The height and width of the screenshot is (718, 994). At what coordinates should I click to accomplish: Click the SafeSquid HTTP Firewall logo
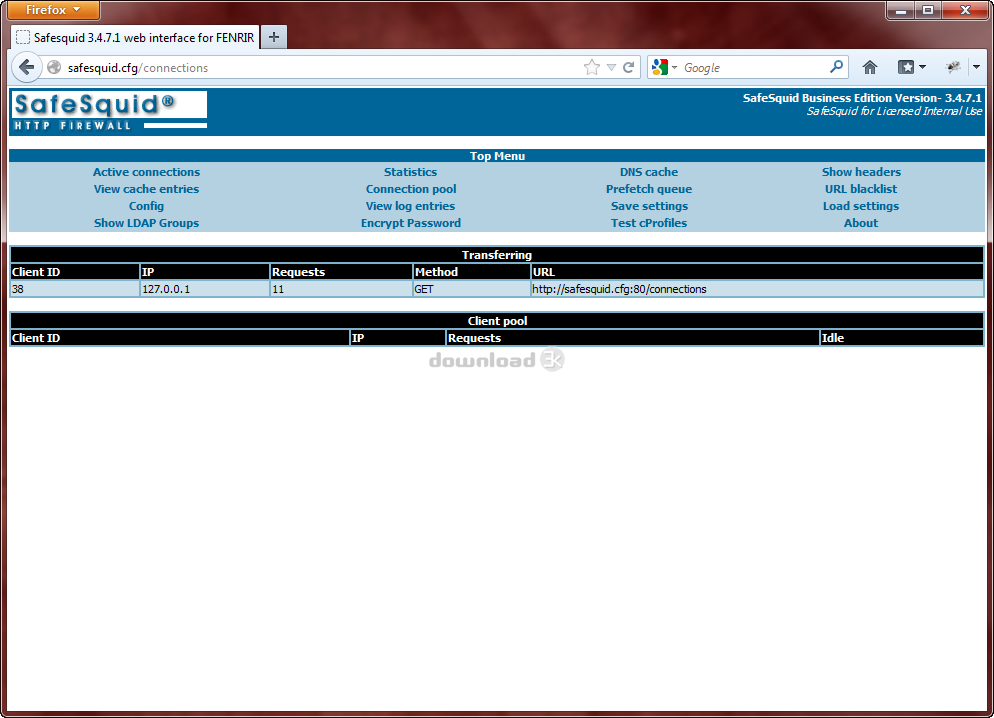(x=109, y=111)
